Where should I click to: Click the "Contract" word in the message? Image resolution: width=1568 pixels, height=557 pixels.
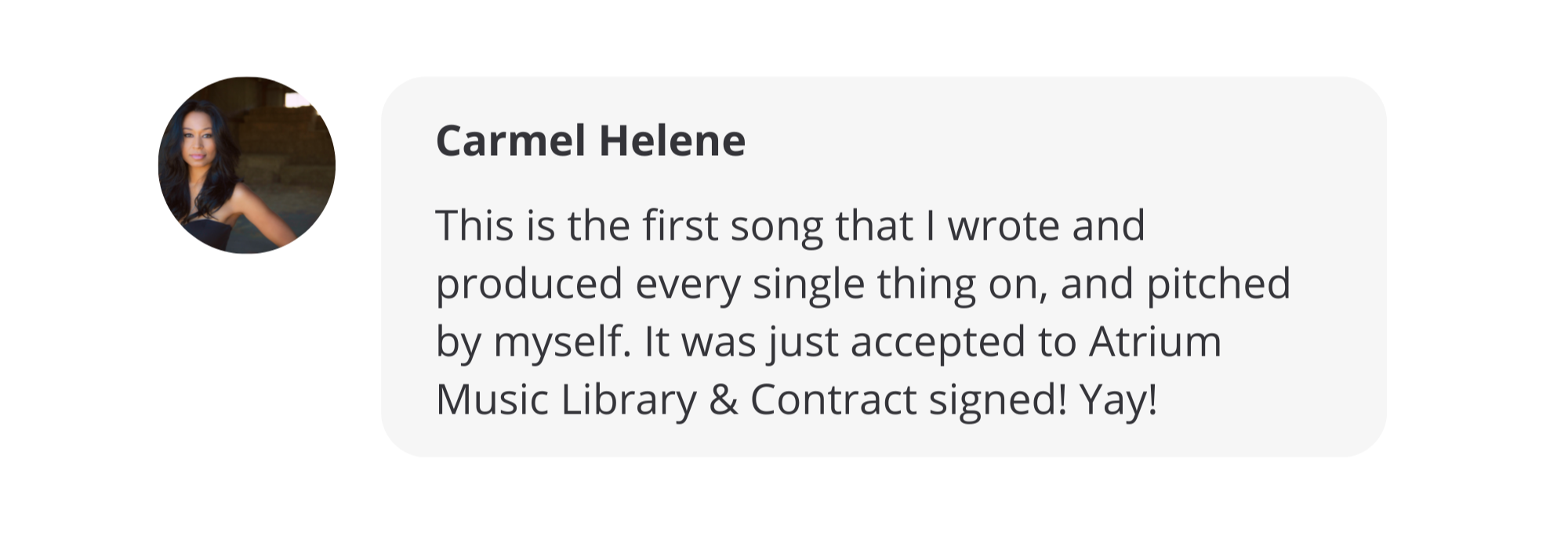(x=833, y=400)
